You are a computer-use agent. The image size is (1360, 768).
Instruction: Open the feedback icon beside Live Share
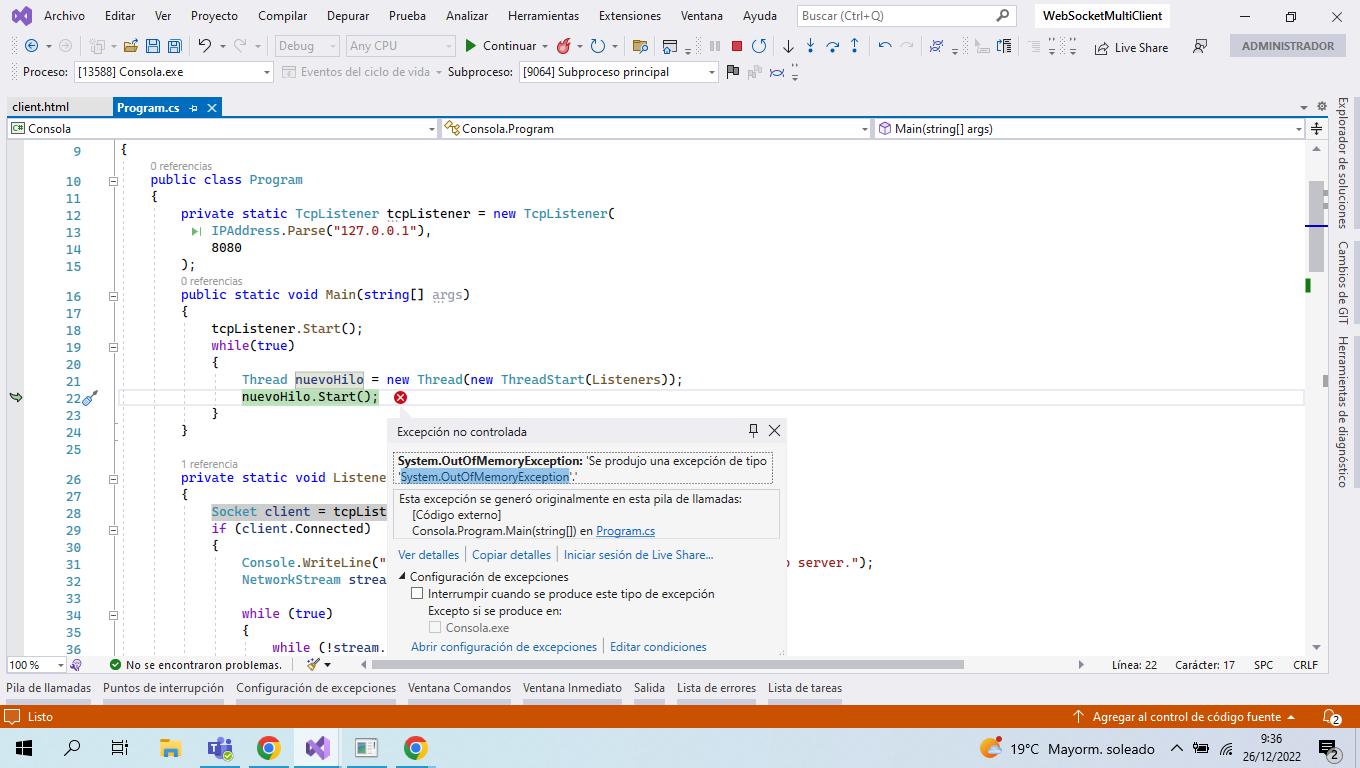click(1200, 47)
